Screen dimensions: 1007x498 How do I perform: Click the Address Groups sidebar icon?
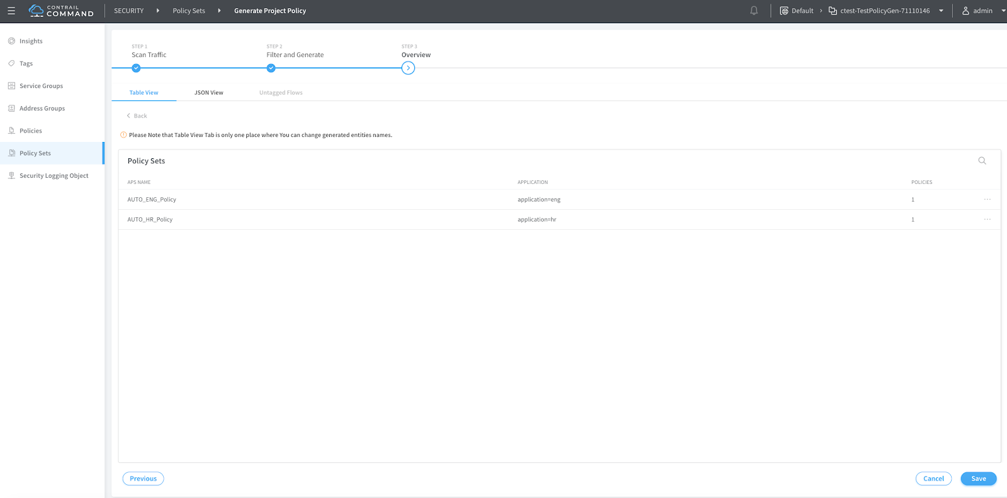tap(11, 109)
